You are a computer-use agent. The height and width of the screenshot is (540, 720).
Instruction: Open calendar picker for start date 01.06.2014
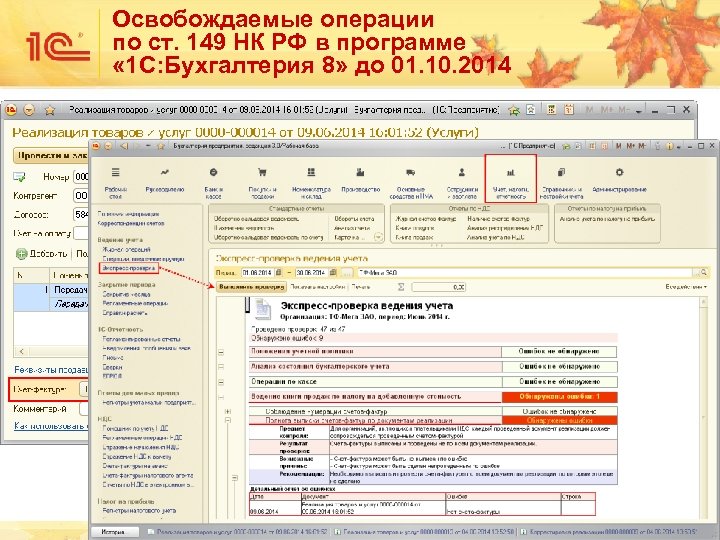[279, 273]
